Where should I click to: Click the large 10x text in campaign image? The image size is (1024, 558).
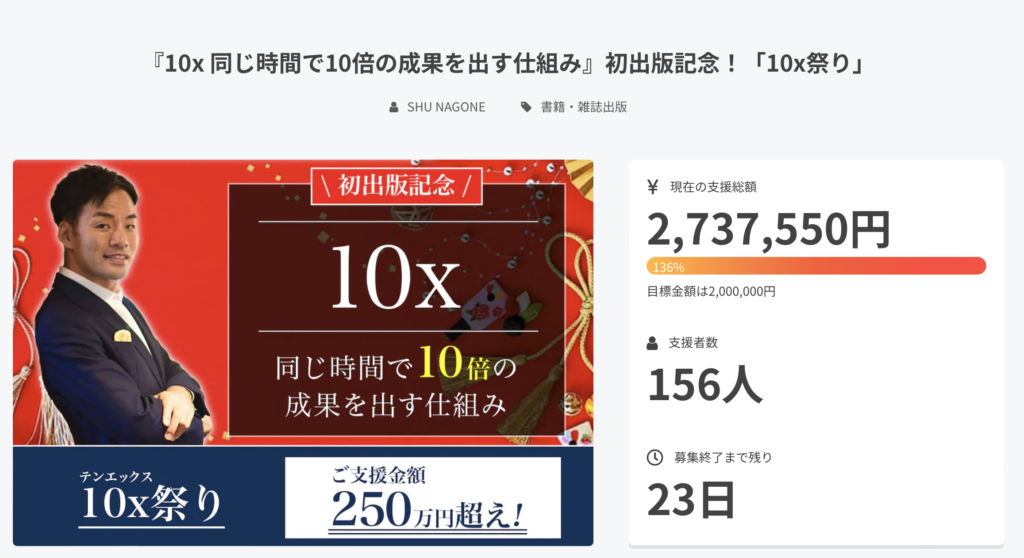[x=394, y=276]
